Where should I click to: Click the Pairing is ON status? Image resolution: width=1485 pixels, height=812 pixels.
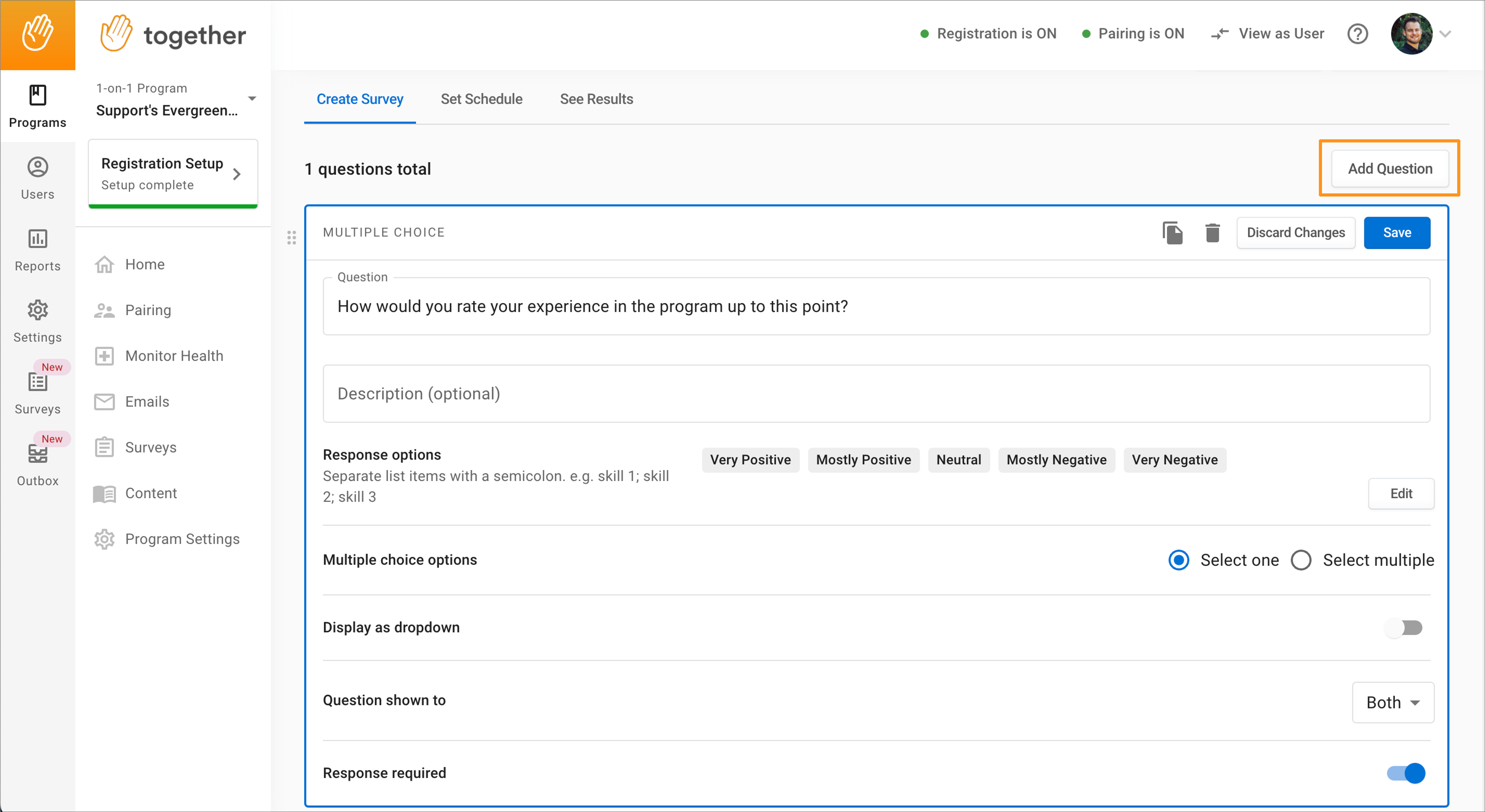point(1133,33)
